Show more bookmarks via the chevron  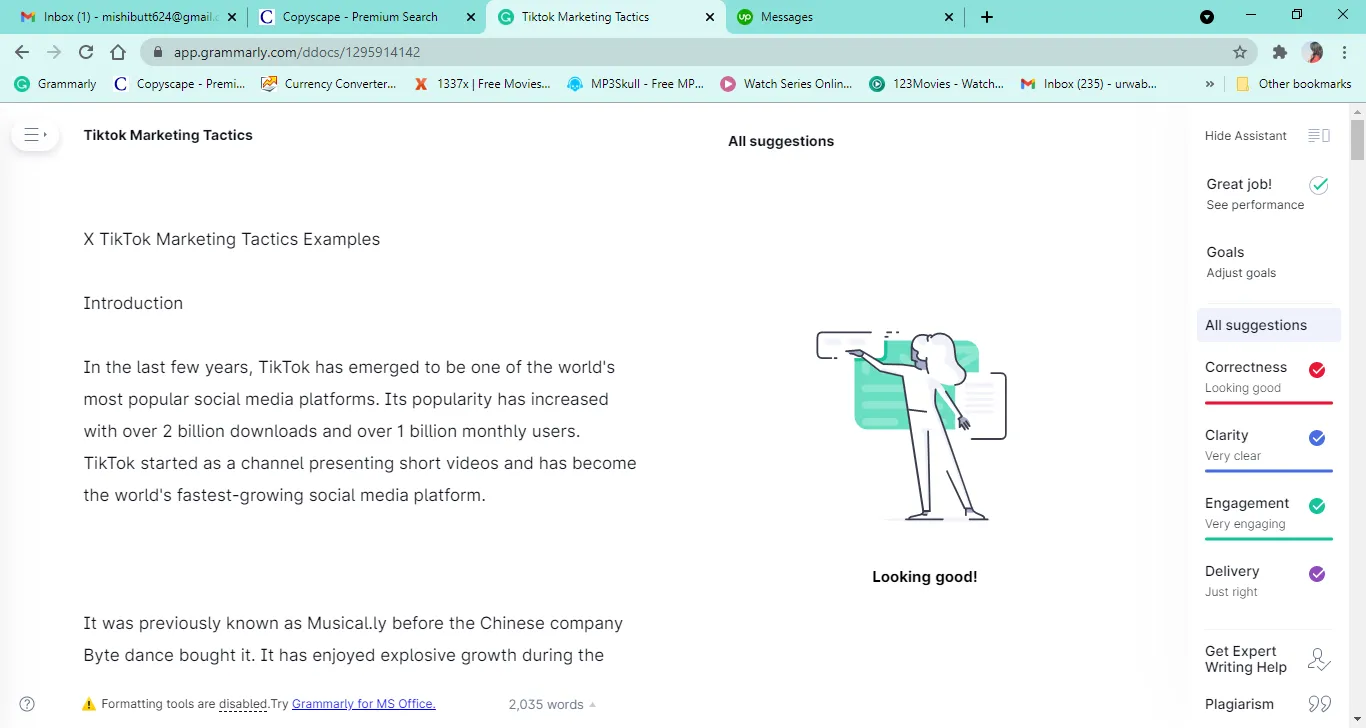1210,84
